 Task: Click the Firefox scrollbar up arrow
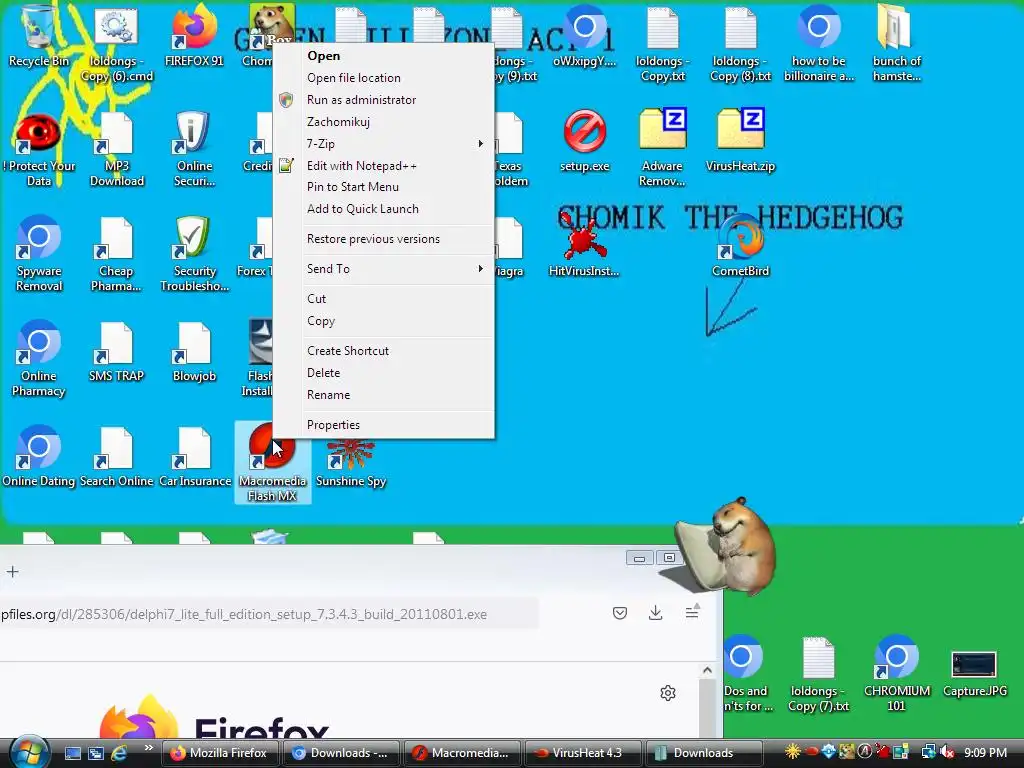(707, 671)
